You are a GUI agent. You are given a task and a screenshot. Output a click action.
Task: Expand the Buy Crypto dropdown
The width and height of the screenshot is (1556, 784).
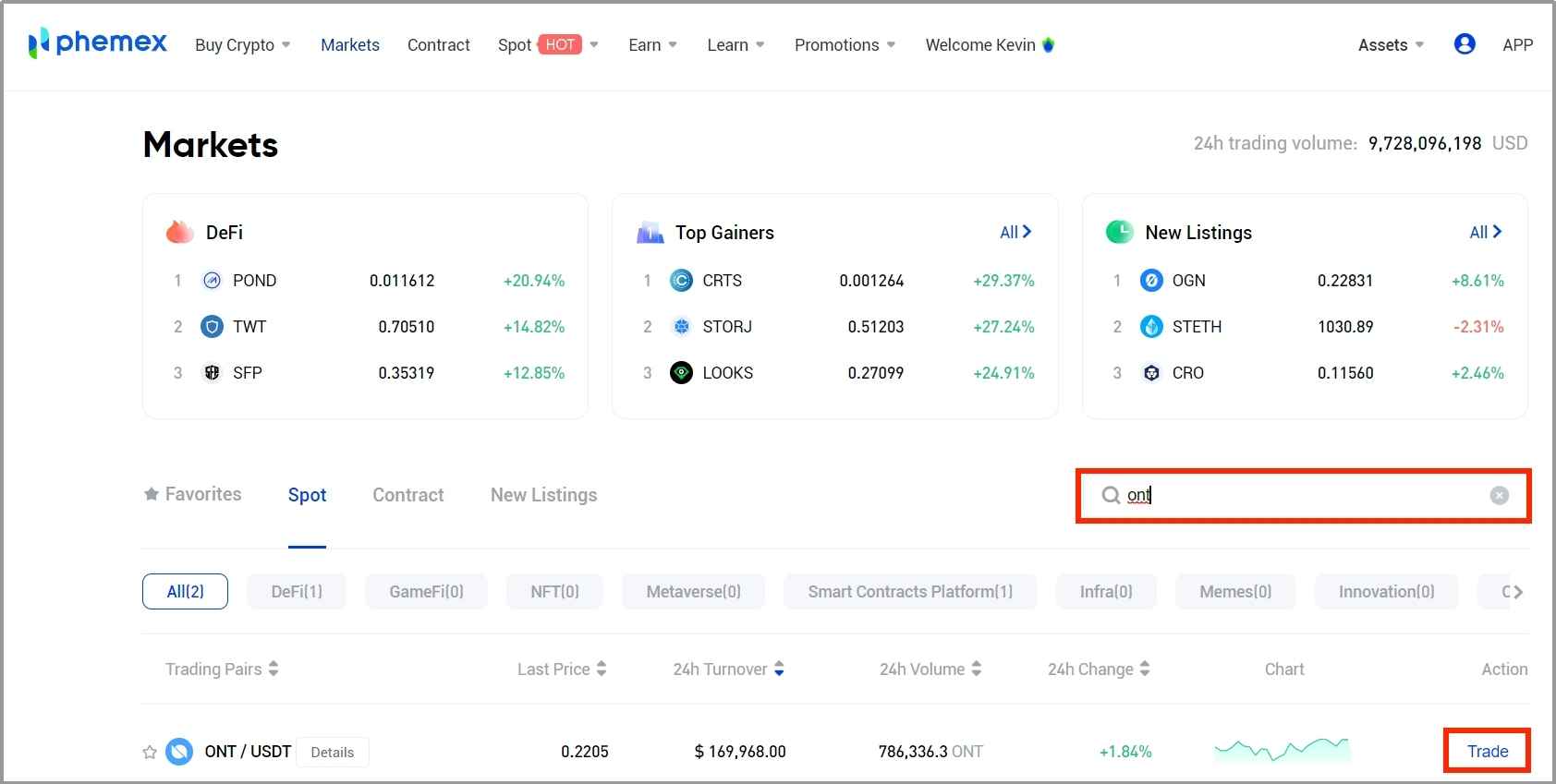pyautogui.click(x=242, y=45)
